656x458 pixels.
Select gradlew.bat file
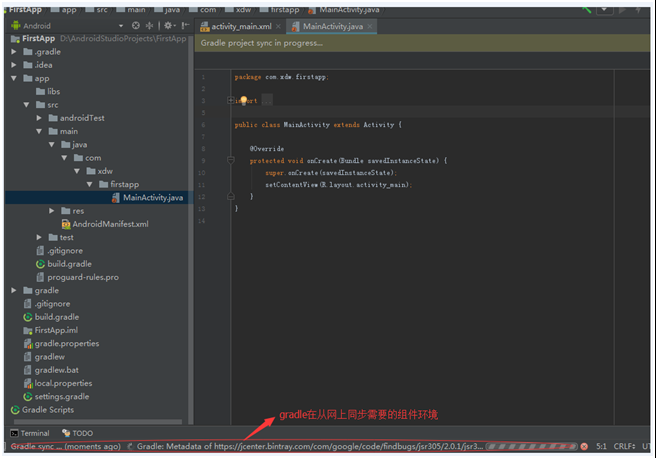pyautogui.click(x=51, y=370)
